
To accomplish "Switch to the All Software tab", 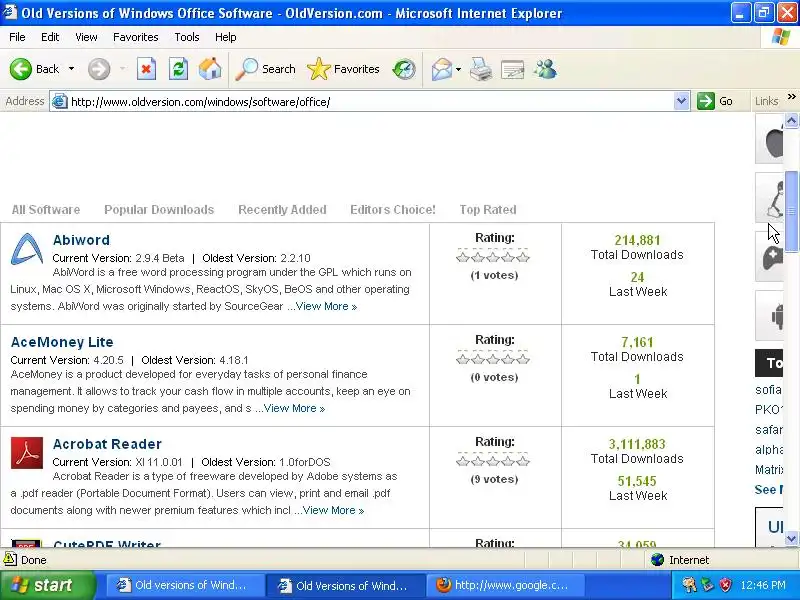I will tap(46, 210).
